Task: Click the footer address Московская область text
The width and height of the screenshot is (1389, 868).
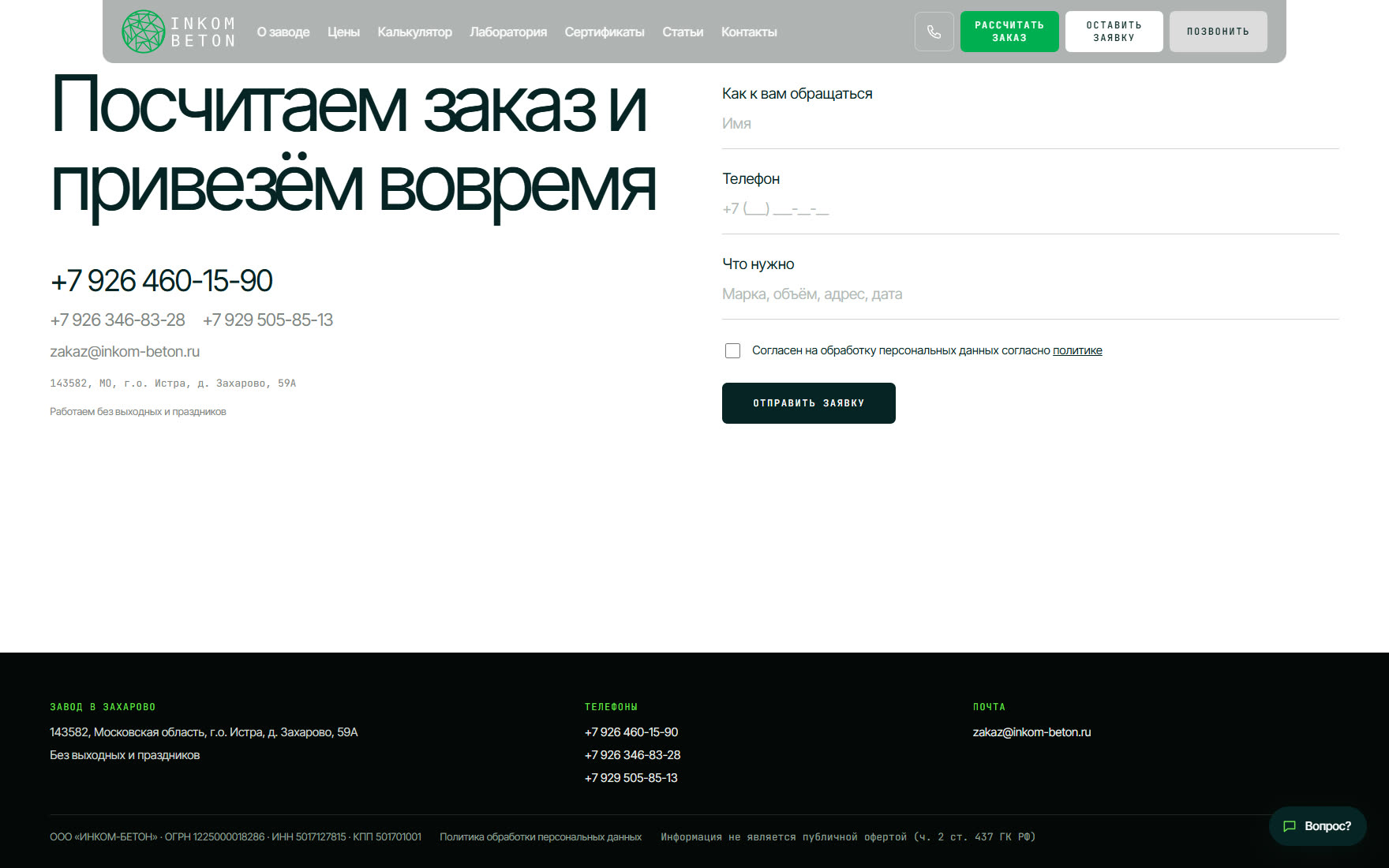Action: click(204, 732)
